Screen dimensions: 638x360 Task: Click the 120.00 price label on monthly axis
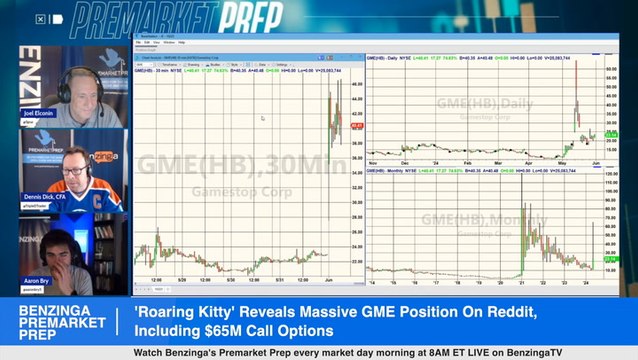pyautogui.click(x=612, y=174)
